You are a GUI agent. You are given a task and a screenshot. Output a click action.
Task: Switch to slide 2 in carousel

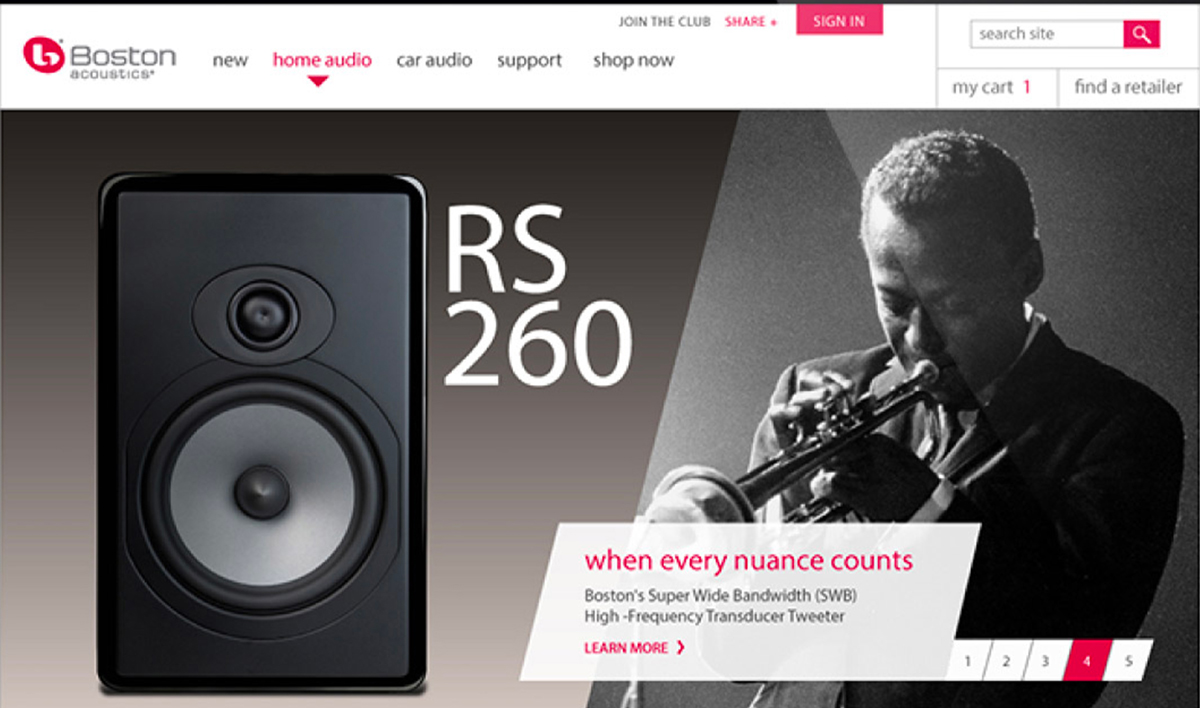(1006, 661)
